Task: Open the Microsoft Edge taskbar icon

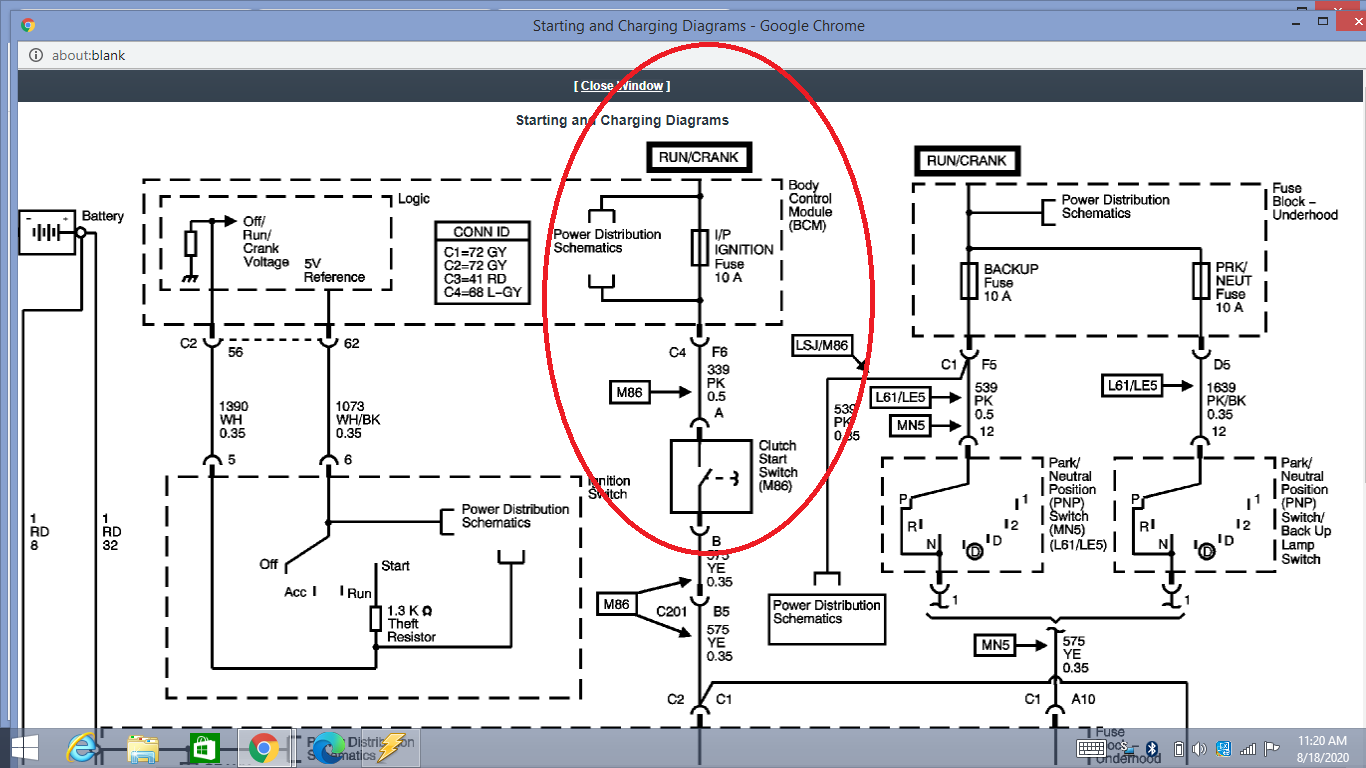Action: [x=329, y=747]
